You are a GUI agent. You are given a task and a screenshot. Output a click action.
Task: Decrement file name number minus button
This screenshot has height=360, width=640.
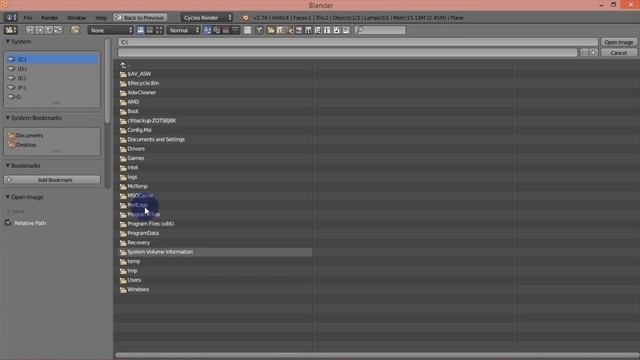(584, 53)
